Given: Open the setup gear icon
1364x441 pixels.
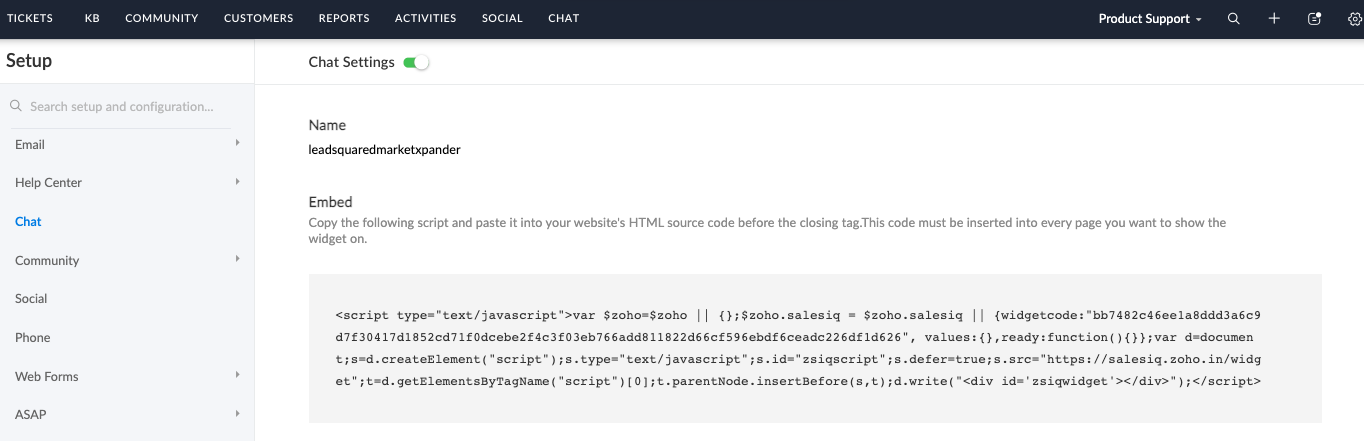Looking at the screenshot, I should pyautogui.click(x=1355, y=19).
